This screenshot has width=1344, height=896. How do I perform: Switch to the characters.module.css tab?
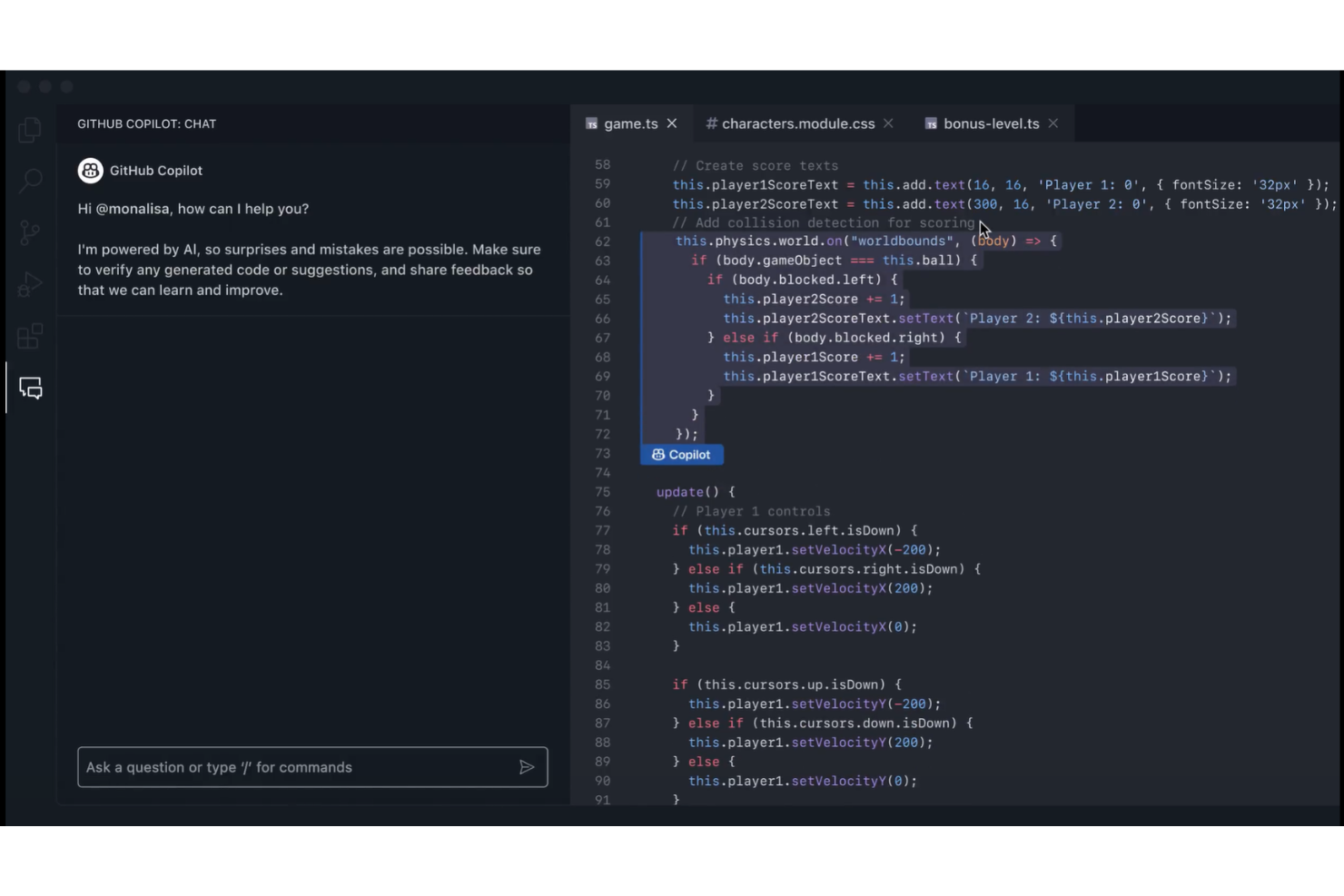[797, 123]
